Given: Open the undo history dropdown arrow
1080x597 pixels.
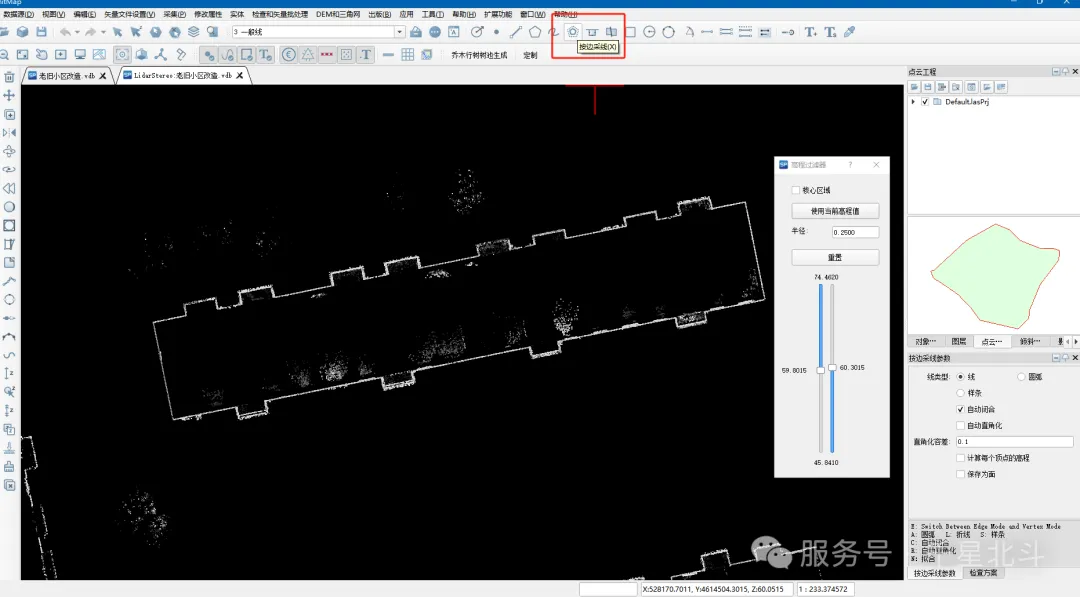Looking at the screenshot, I should click(x=76, y=32).
